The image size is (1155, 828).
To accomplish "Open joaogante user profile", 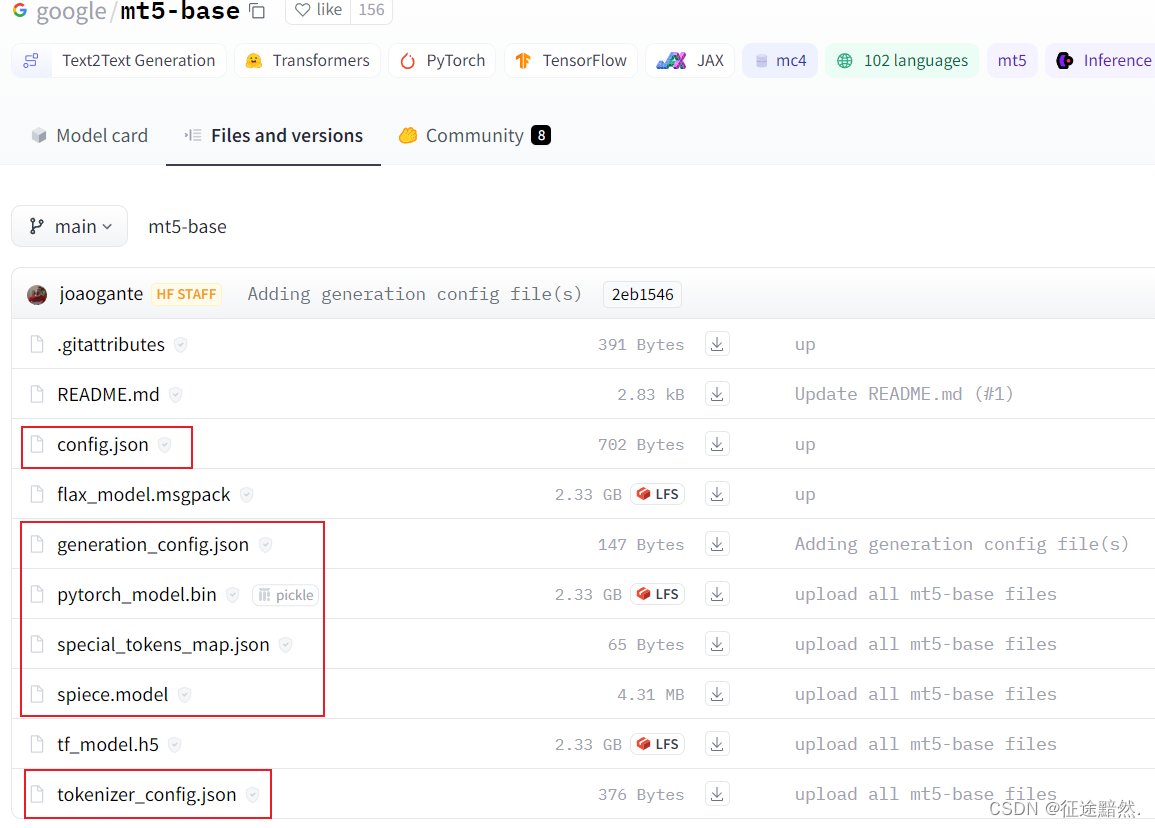I will (x=101, y=294).
